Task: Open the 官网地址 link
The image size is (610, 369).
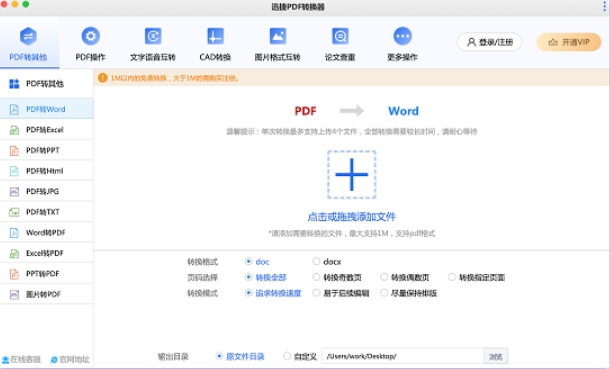Action: coord(74,360)
